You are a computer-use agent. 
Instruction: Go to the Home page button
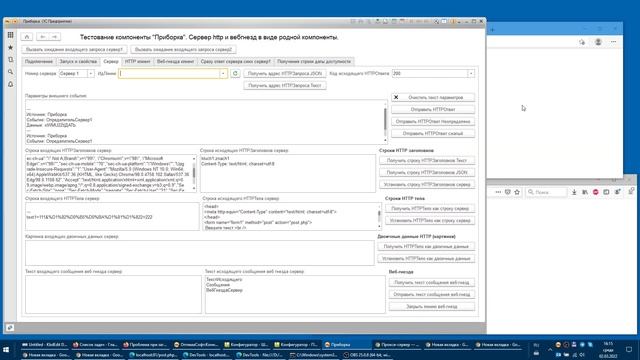click(27, 37)
